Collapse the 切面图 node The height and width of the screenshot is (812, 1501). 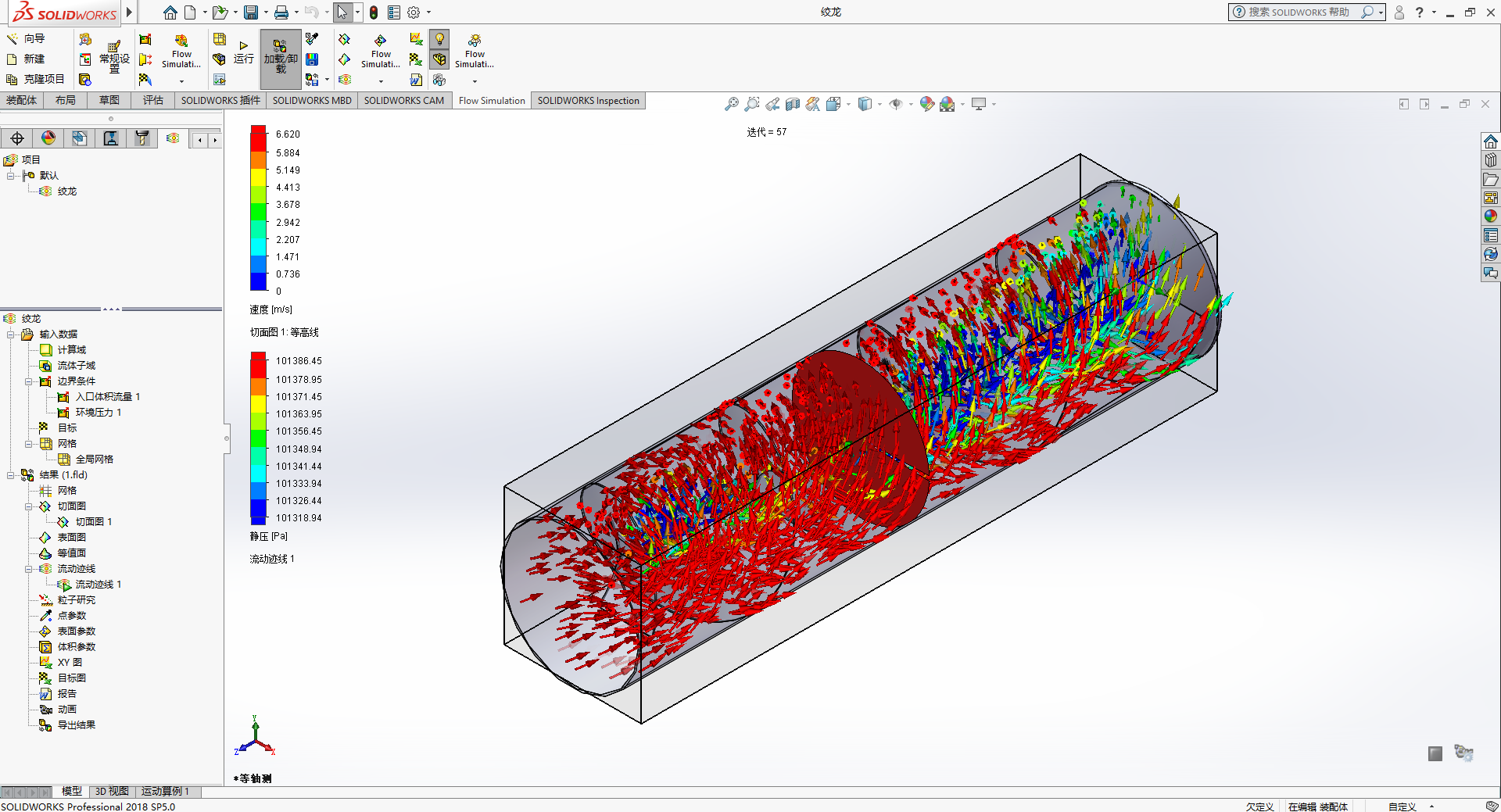tap(29, 506)
